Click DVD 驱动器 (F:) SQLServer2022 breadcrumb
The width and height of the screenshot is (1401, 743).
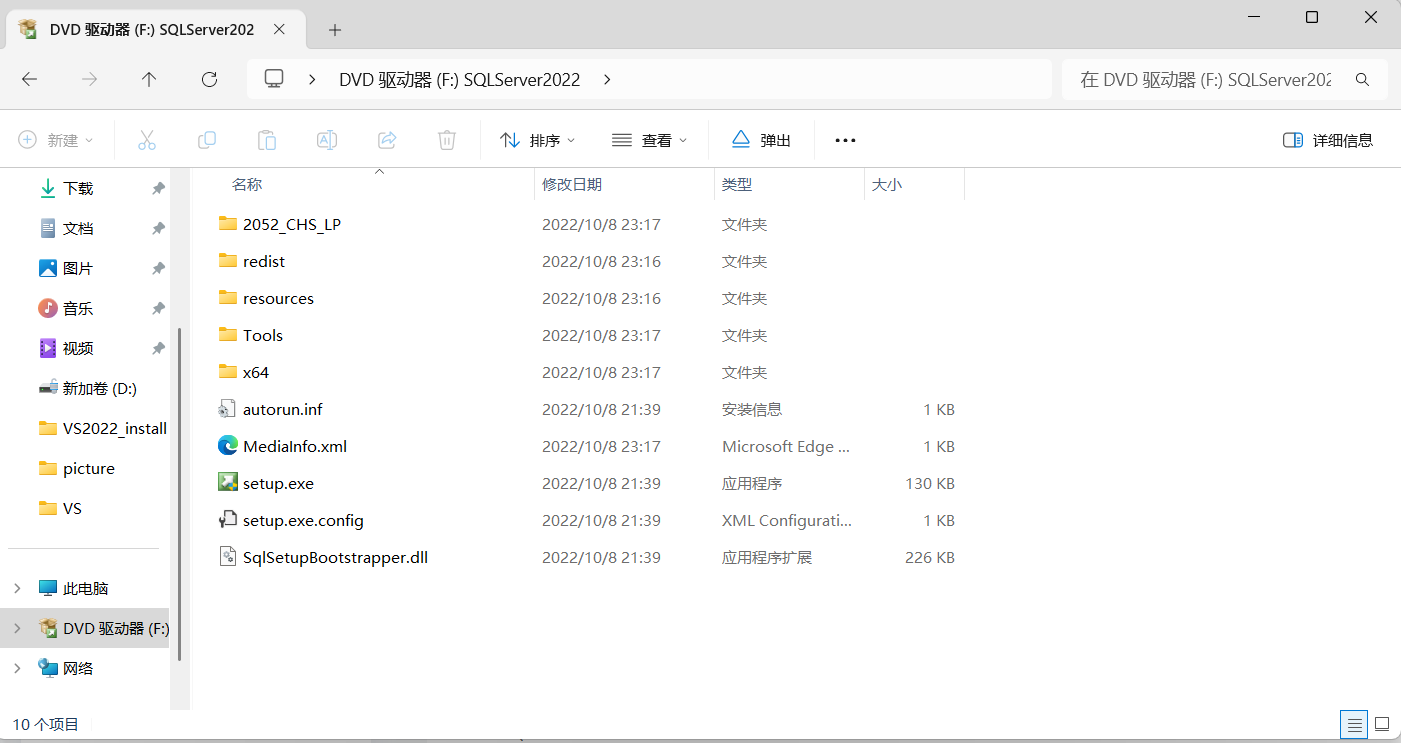(460, 80)
